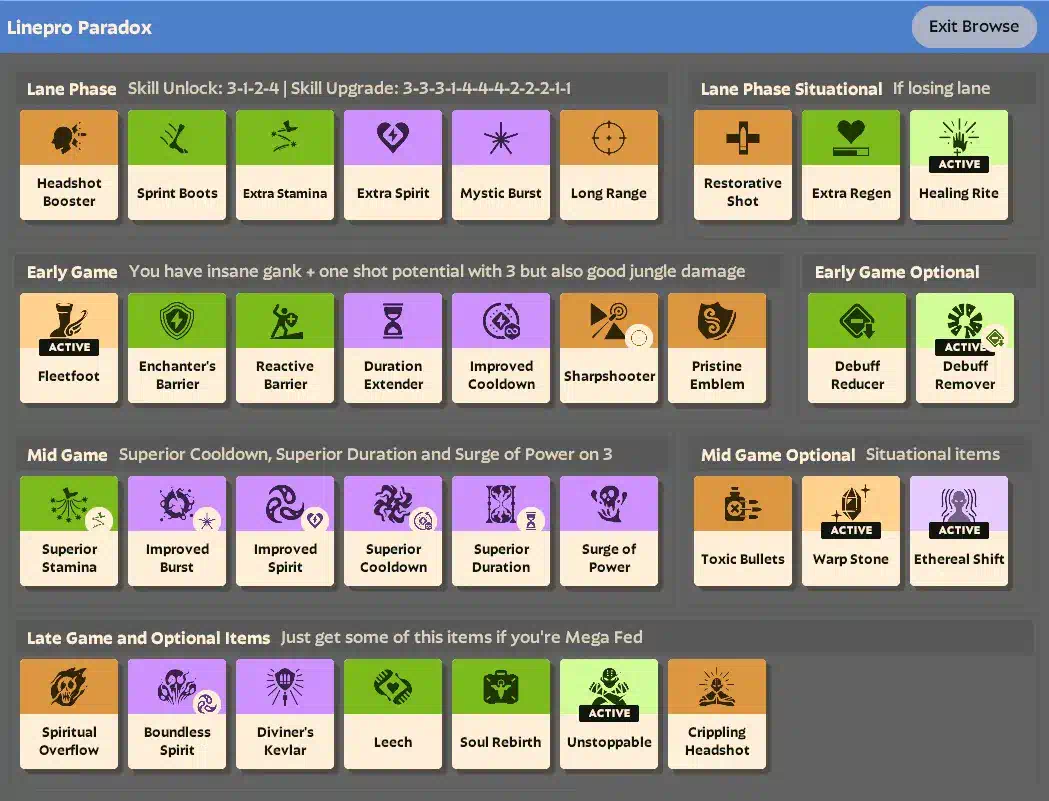1049x801 pixels.
Task: Pick the Improved Cooldown item
Action: pos(501,348)
